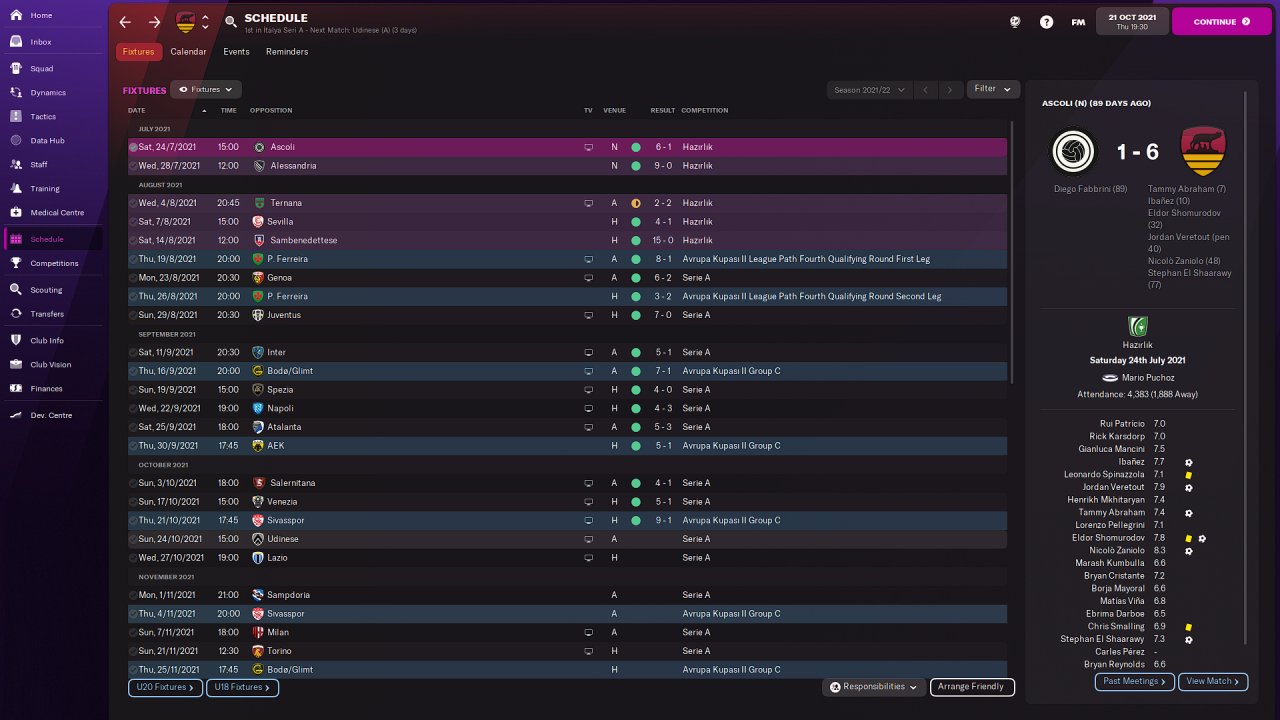
Task: Switch to the Fixtures tab
Action: click(x=139, y=52)
